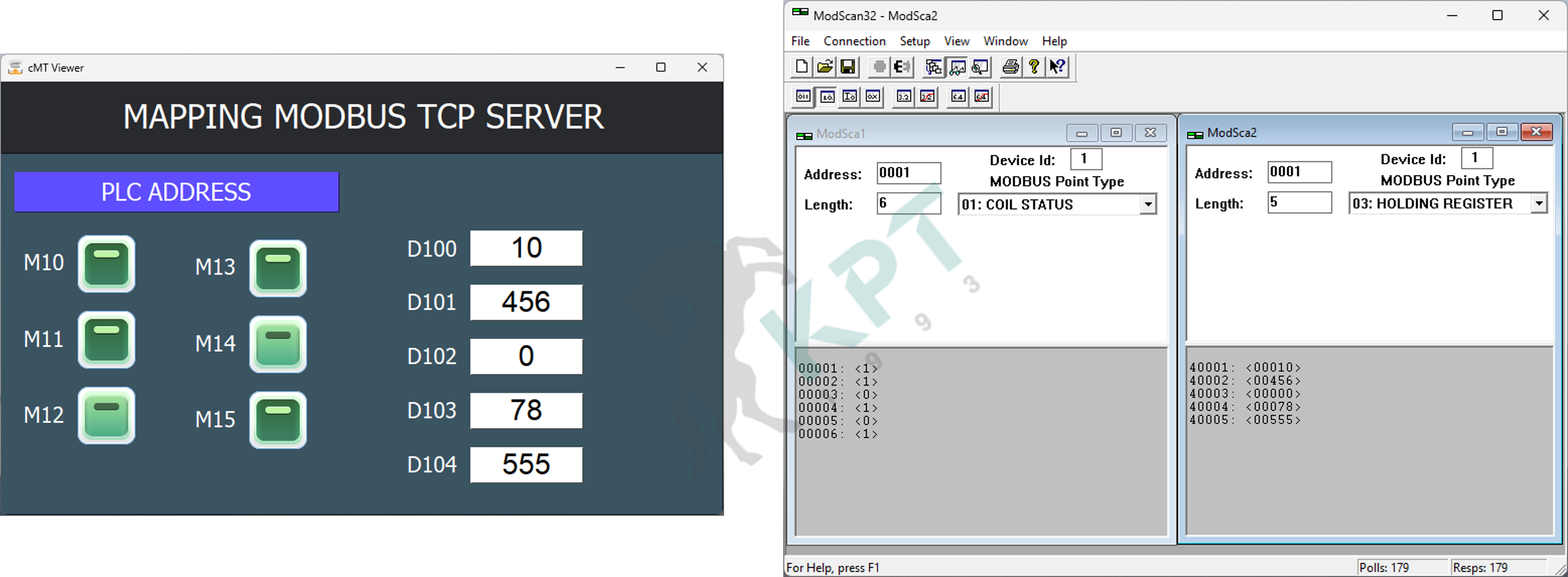Viewport: 1568px width, 577px height.
Task: Click register row '40002: <00456>'
Action: coord(1245,381)
